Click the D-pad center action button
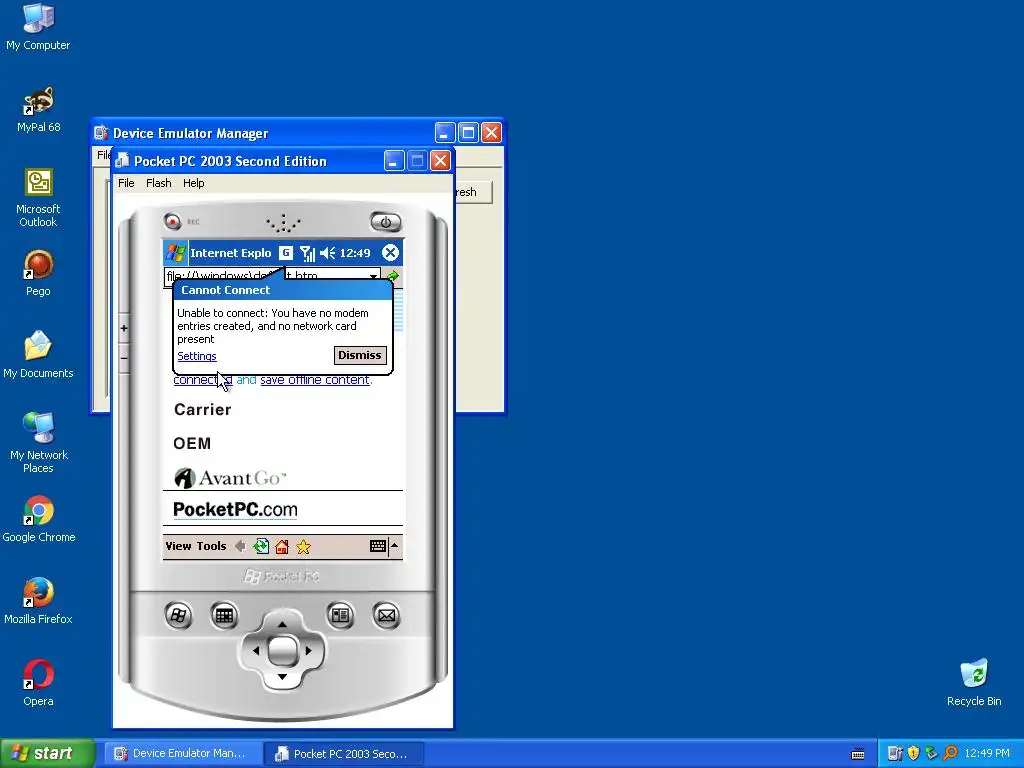 click(282, 650)
